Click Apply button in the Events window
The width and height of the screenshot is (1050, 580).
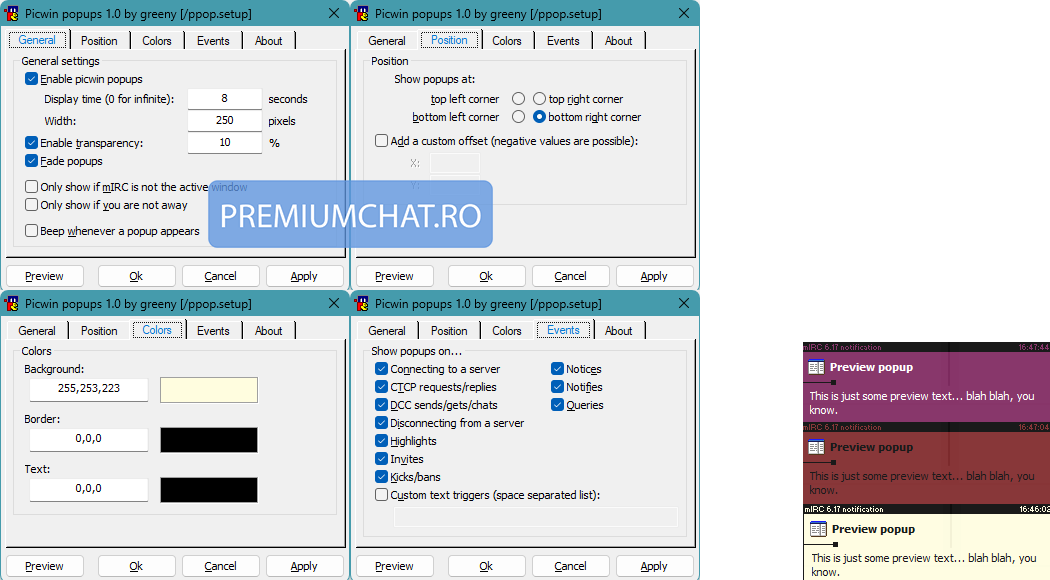654,566
